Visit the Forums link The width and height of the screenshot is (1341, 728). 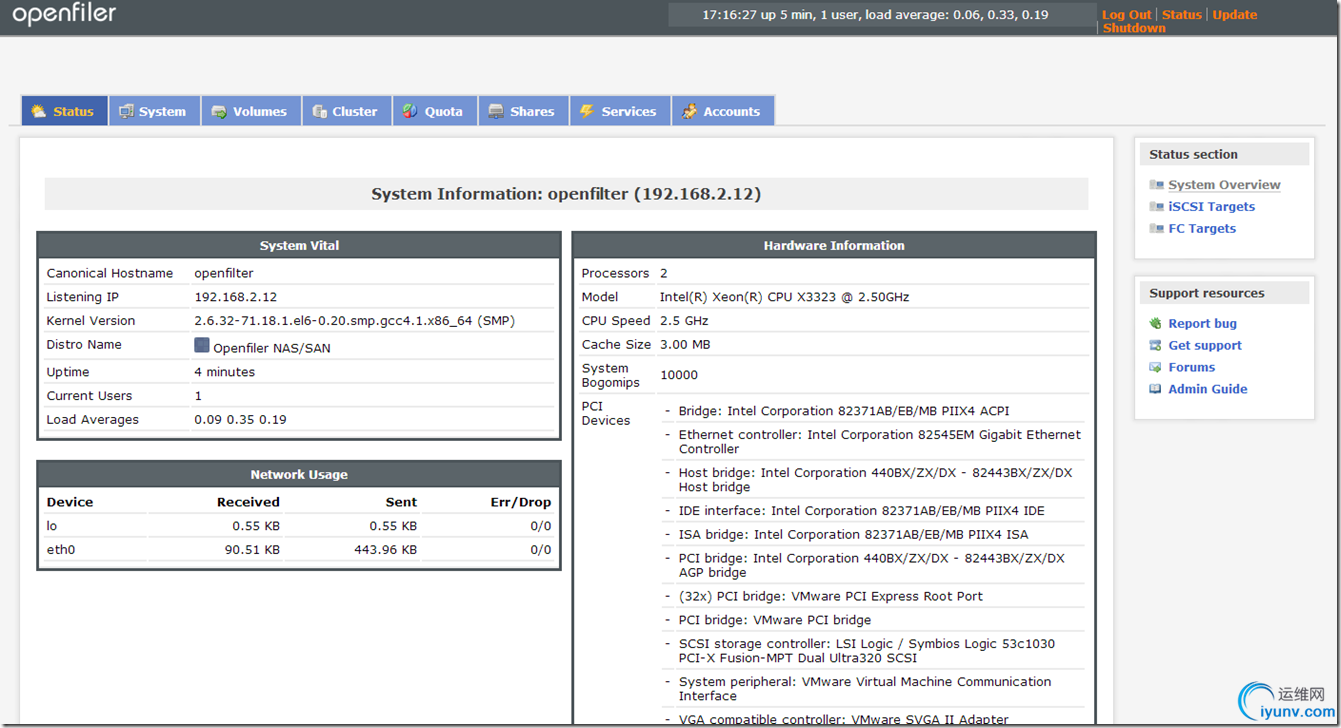[1192, 368]
